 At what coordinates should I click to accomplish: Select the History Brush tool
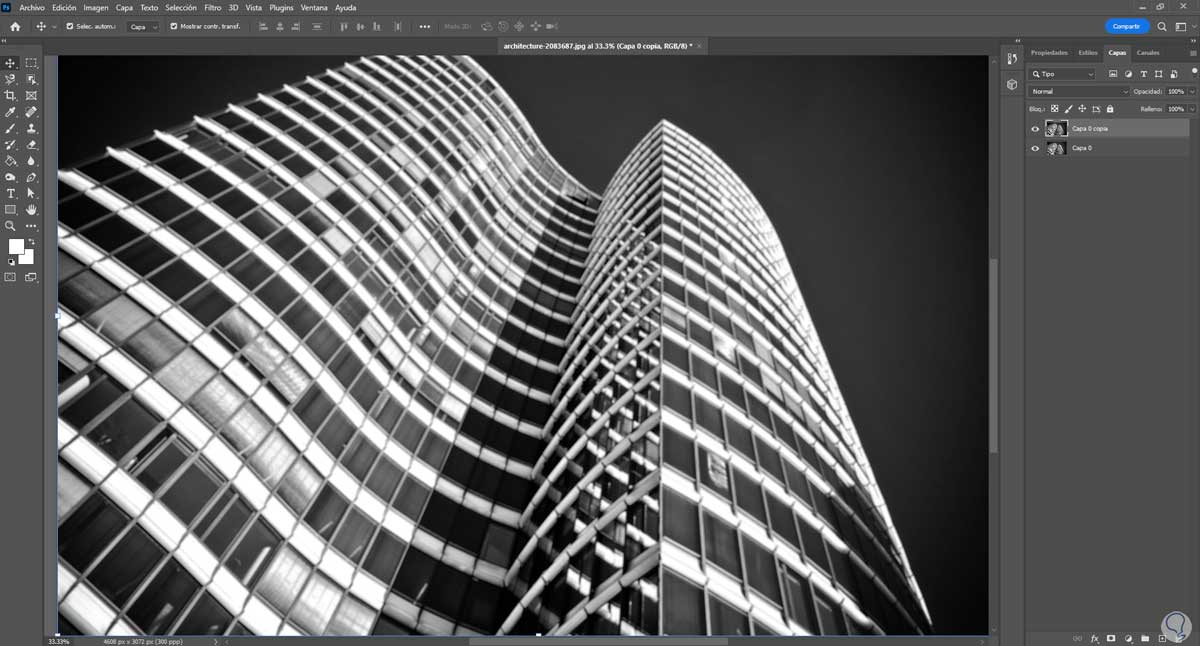[x=11, y=145]
